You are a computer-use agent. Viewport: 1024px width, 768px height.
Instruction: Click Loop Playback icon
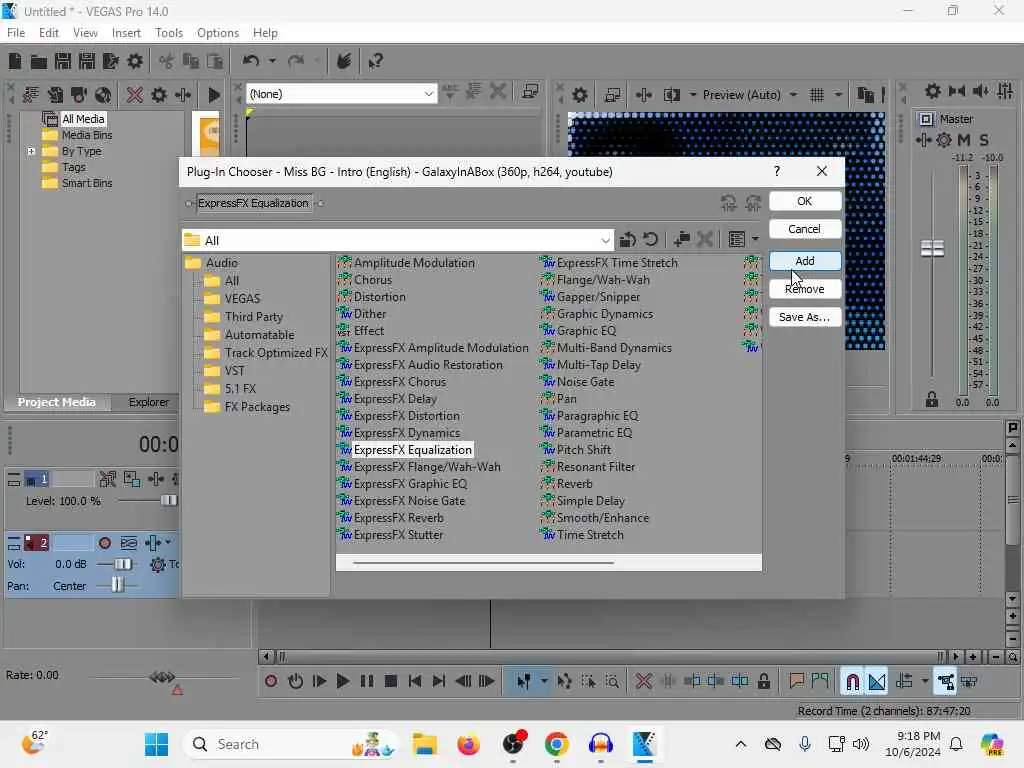(295, 682)
